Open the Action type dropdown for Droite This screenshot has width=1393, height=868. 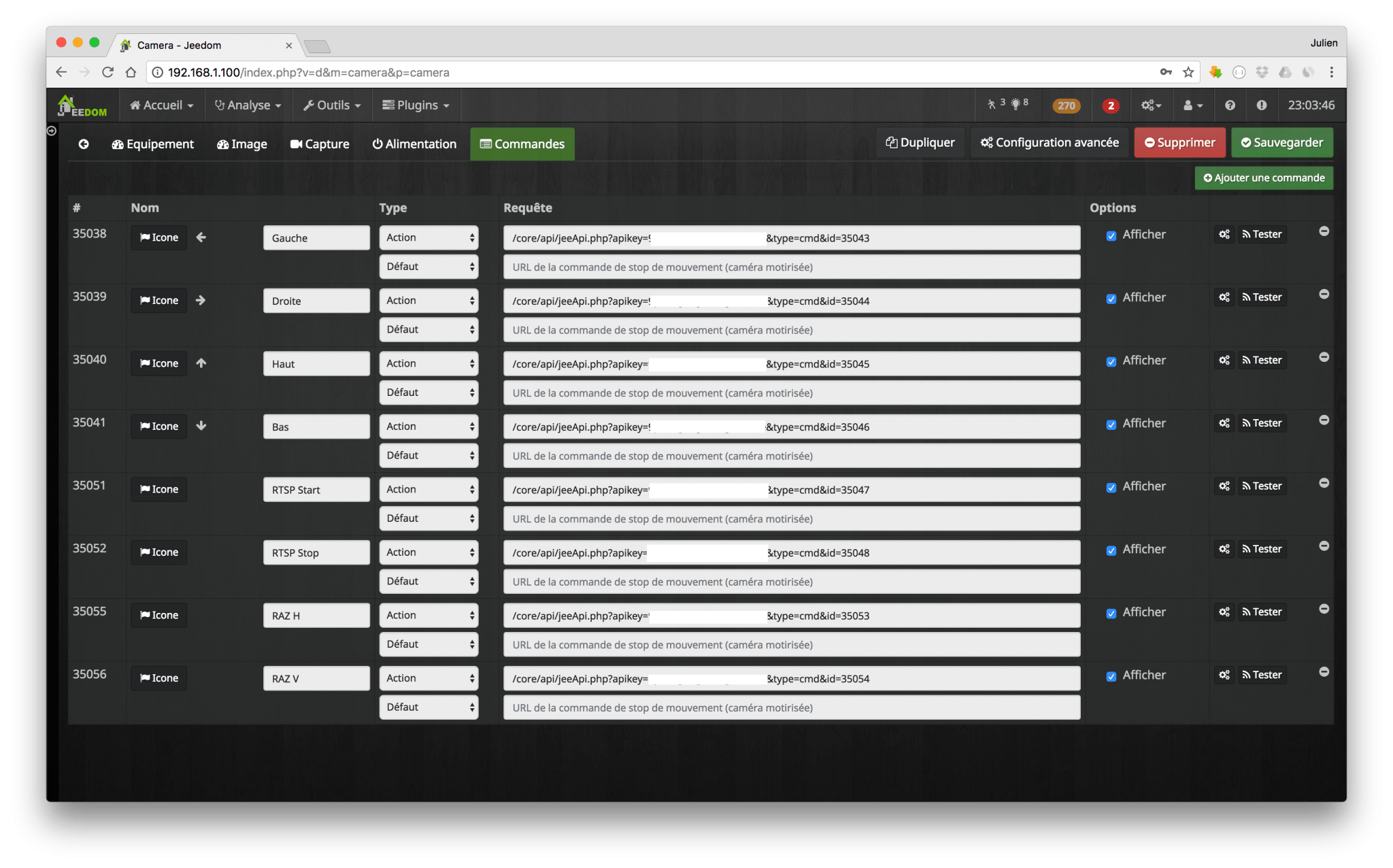pyautogui.click(x=429, y=301)
